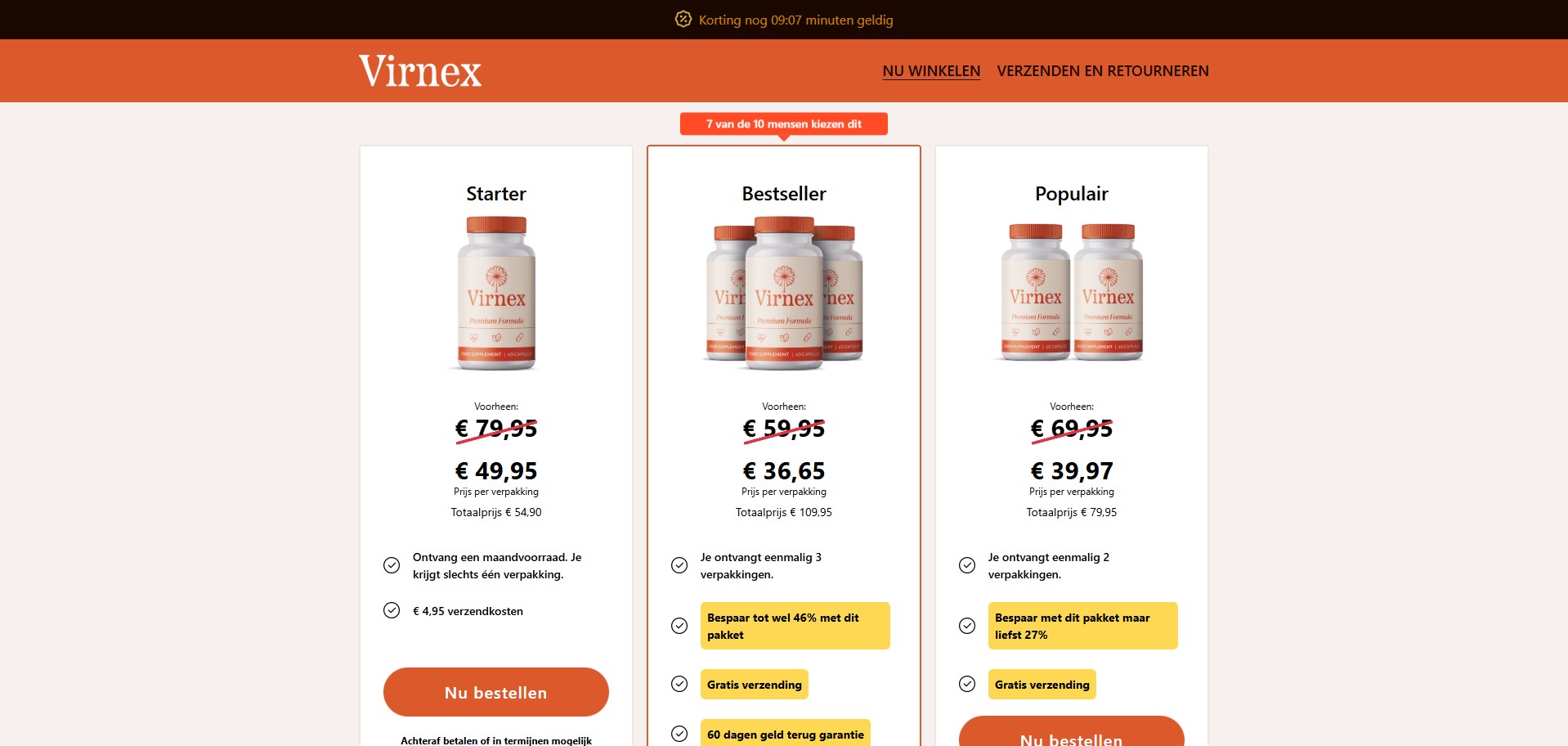The height and width of the screenshot is (746, 1568).
Task: Click checkmark beside 'Bespaar tot wel 46%'
Action: coord(679,626)
